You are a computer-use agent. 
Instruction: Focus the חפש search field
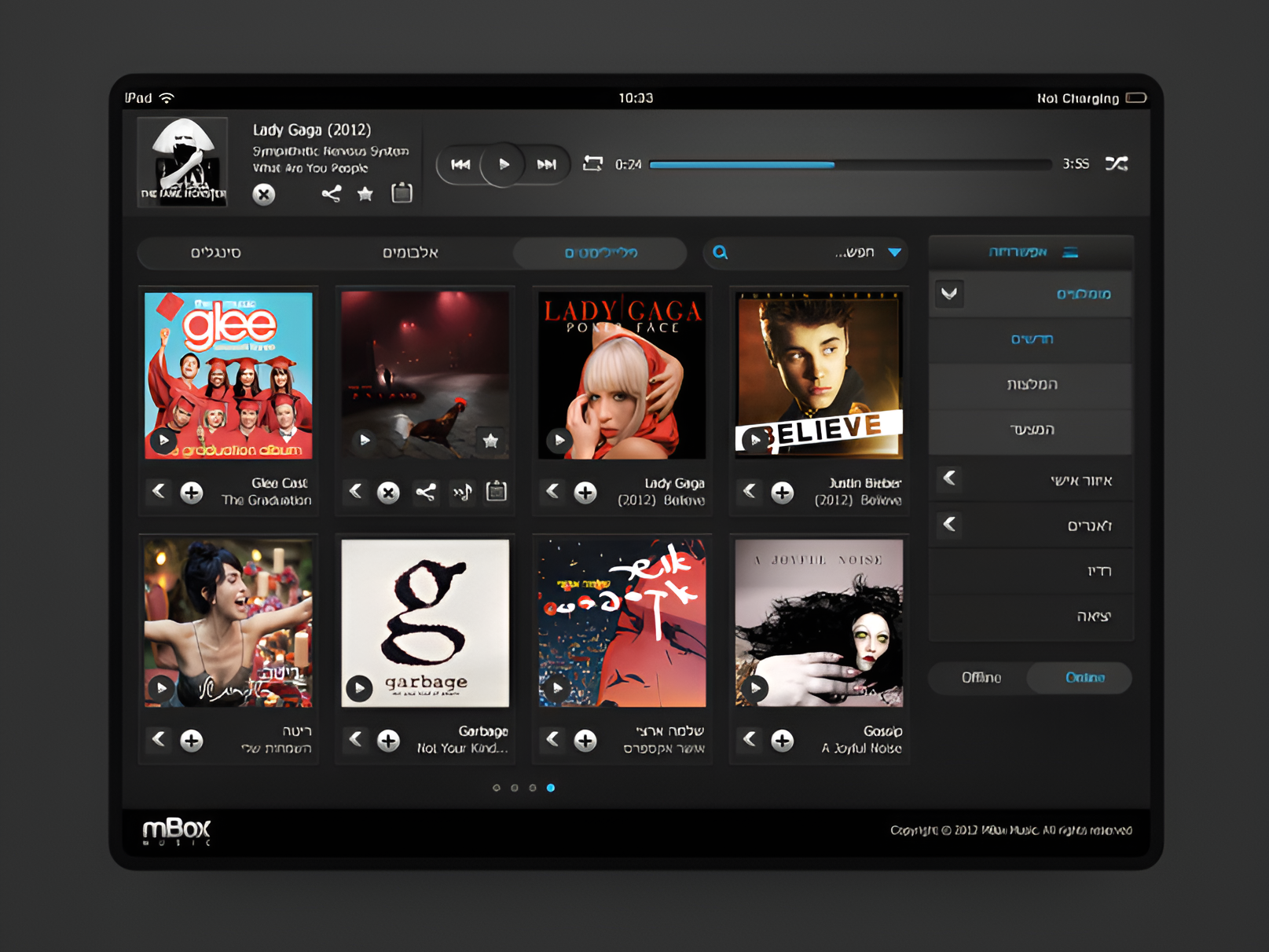[805, 252]
